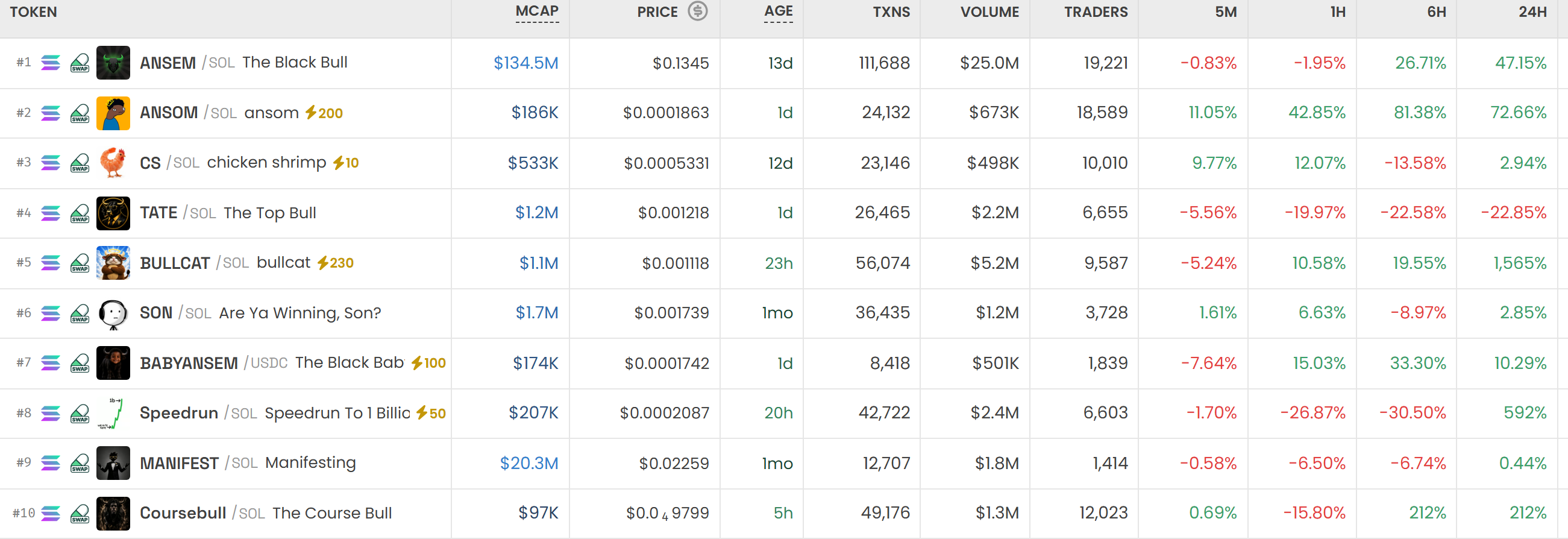
Task: Open the swap icon on Speedrun row
Action: 80,413
